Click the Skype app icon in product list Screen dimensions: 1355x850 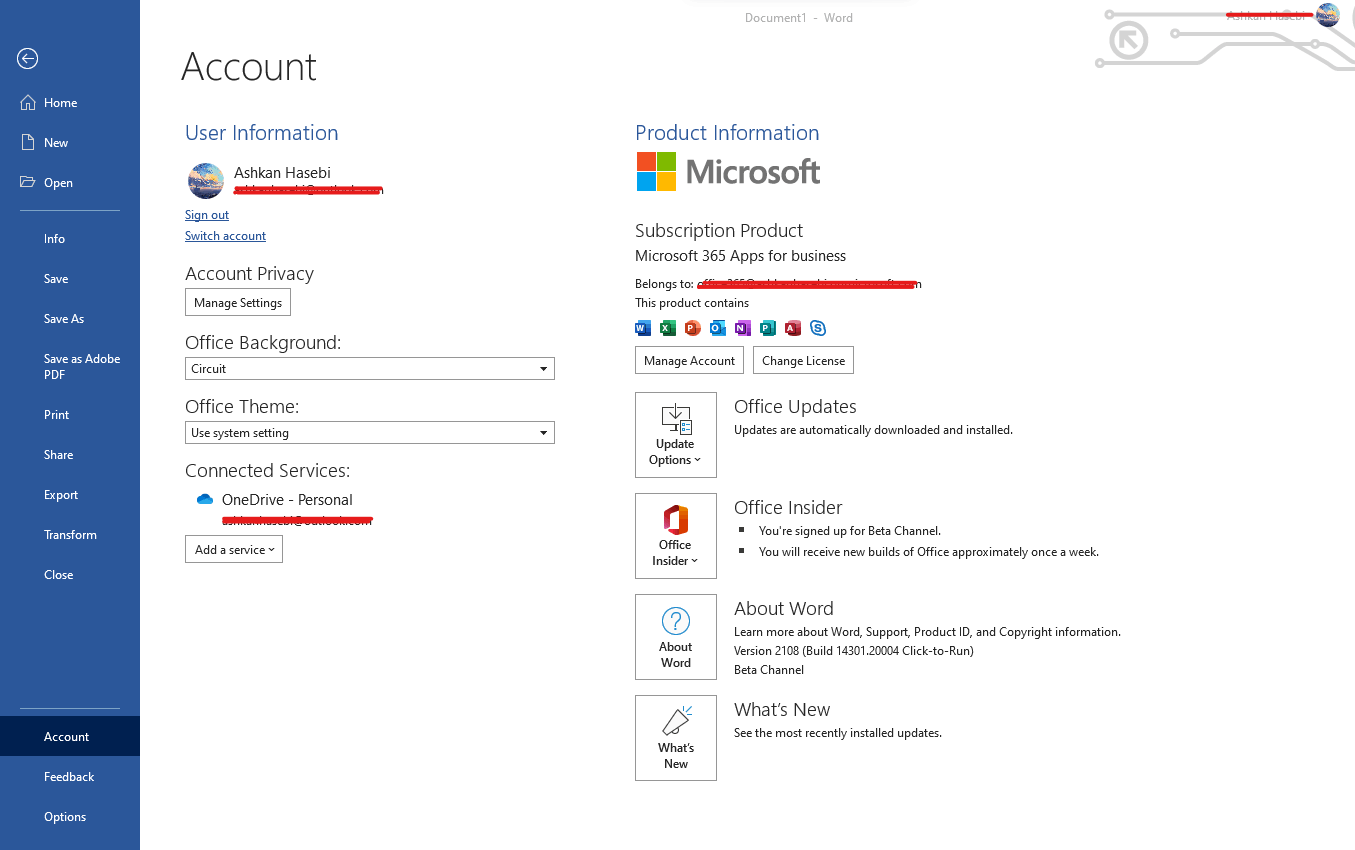click(818, 328)
